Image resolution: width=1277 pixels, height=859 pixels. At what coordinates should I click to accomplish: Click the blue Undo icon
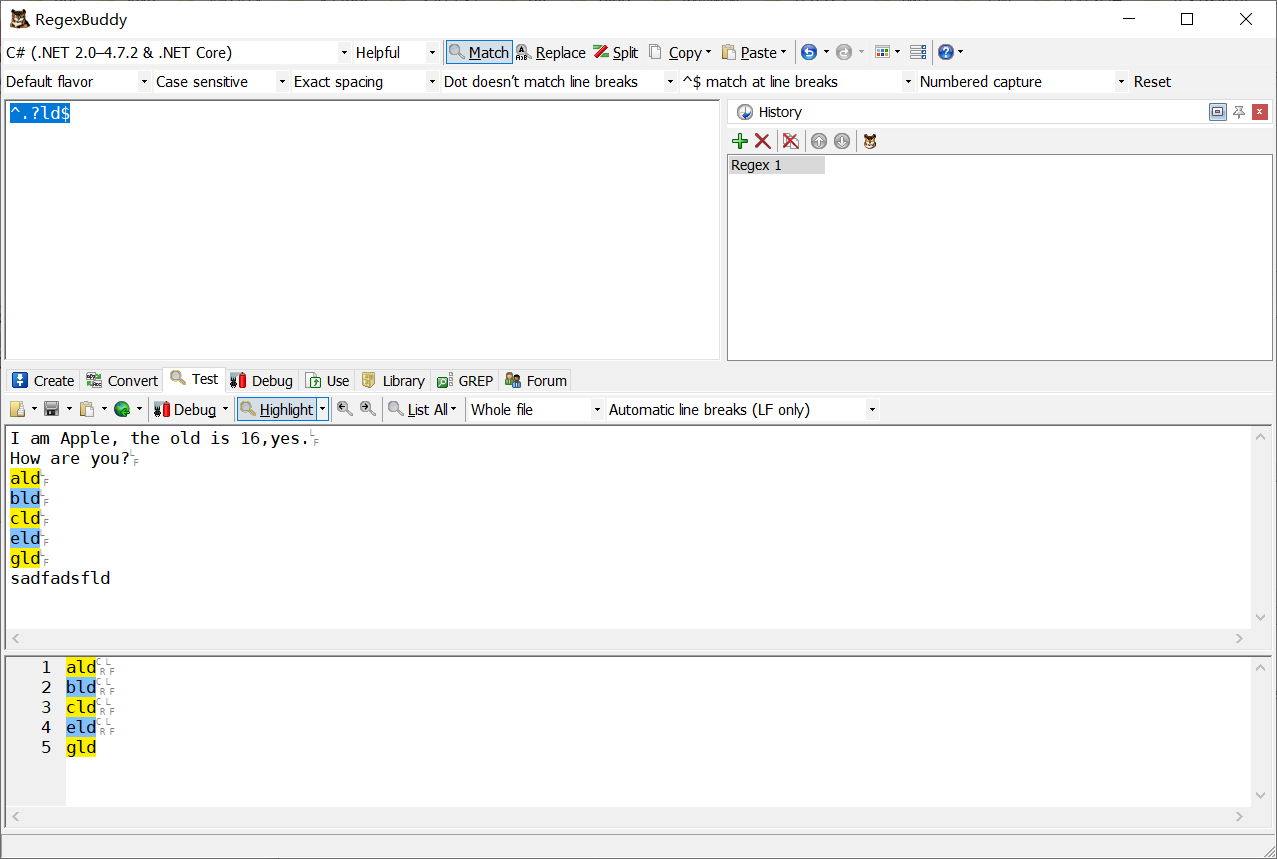click(x=809, y=52)
